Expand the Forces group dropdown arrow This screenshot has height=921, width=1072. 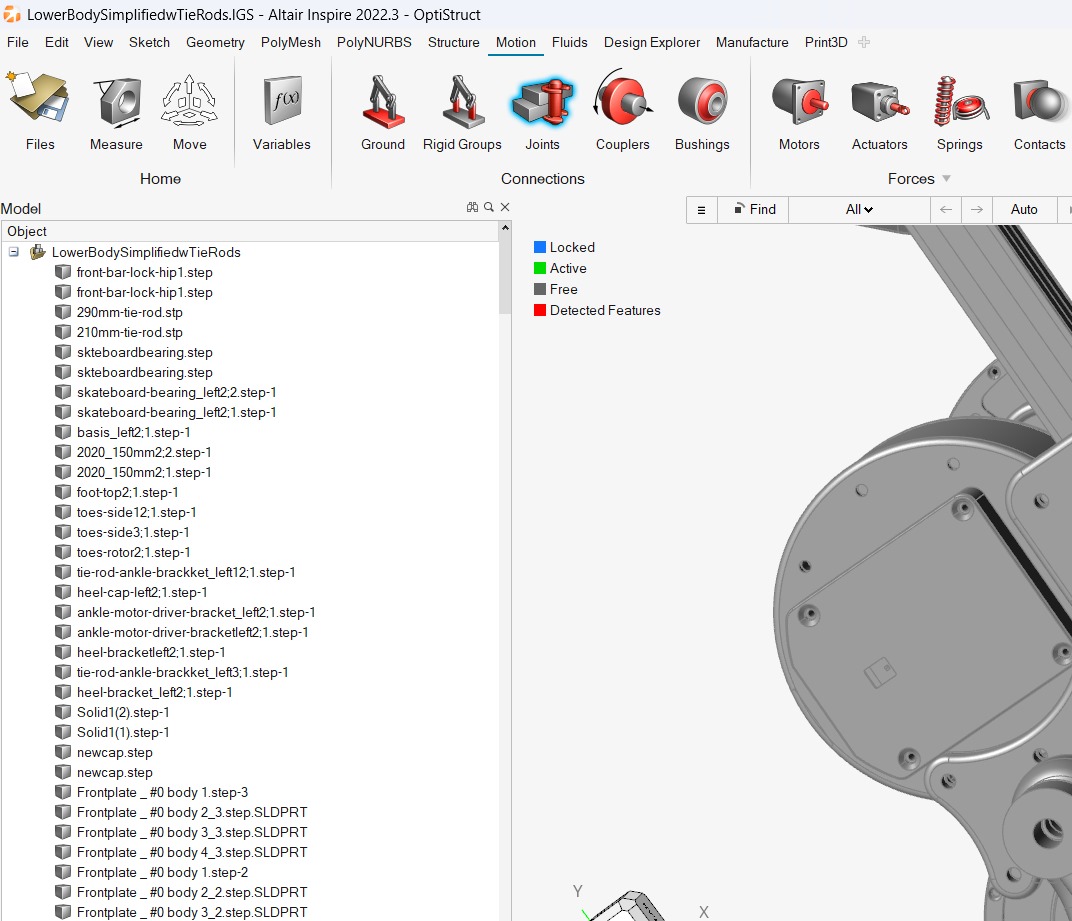(x=947, y=179)
